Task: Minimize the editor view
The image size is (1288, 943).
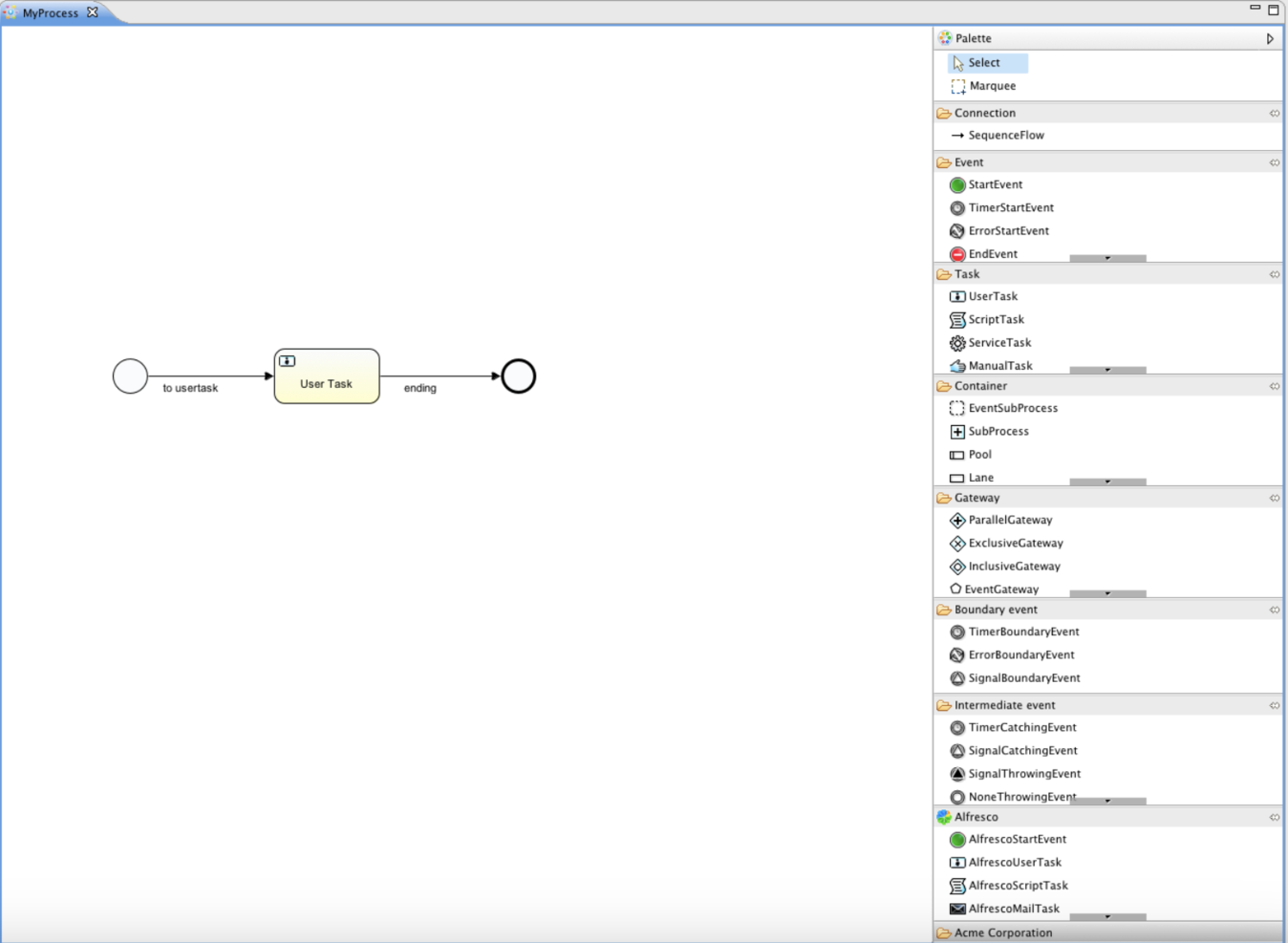Action: tap(1255, 8)
